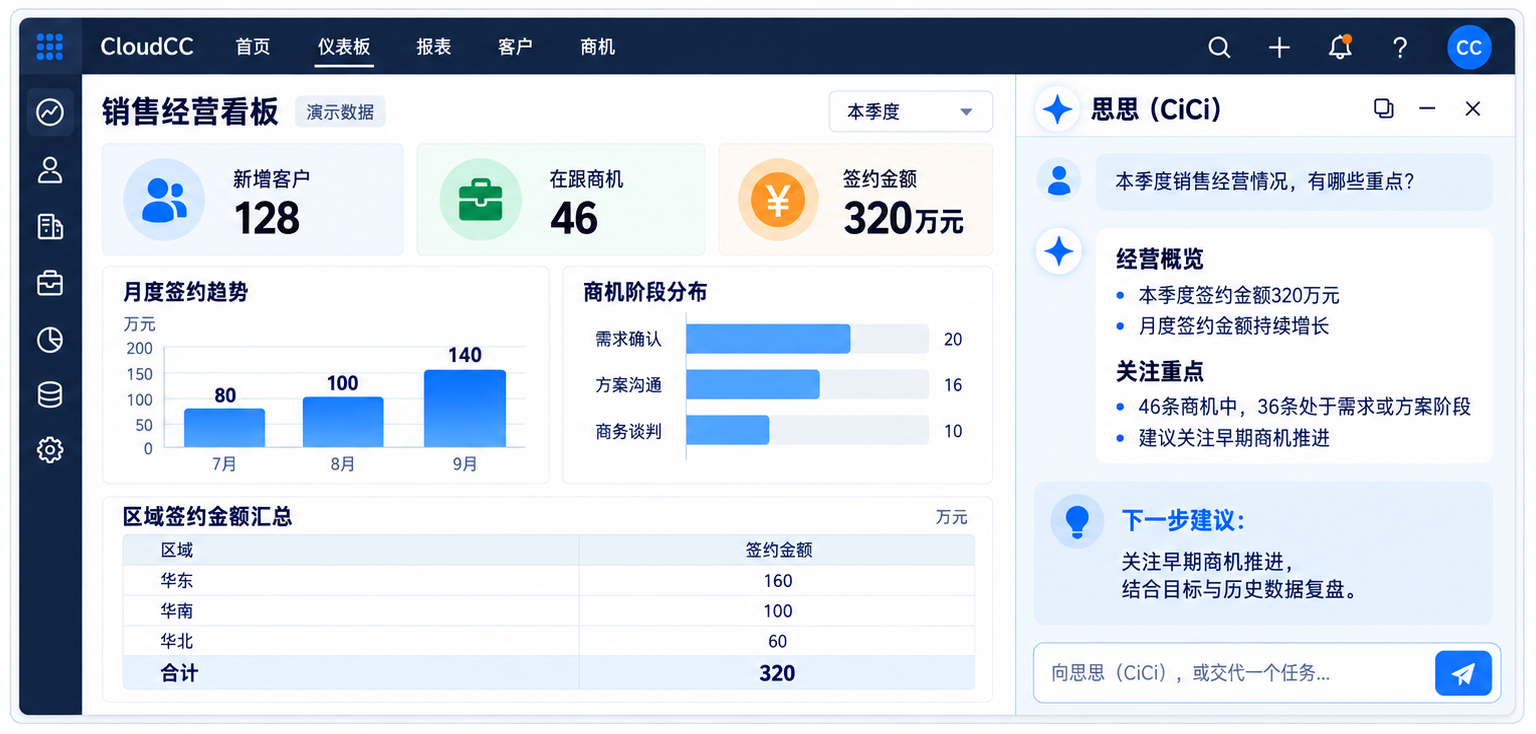Click the plus create-new icon
1536x734 pixels.
(1279, 47)
